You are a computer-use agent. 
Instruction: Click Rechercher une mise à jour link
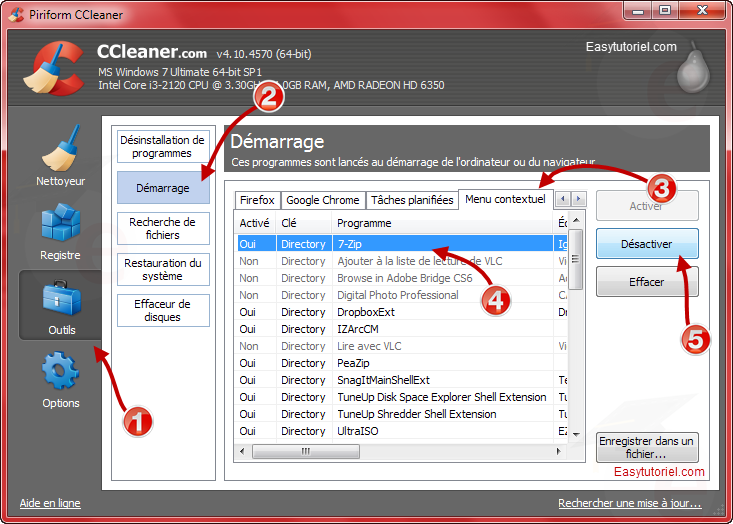tap(630, 503)
